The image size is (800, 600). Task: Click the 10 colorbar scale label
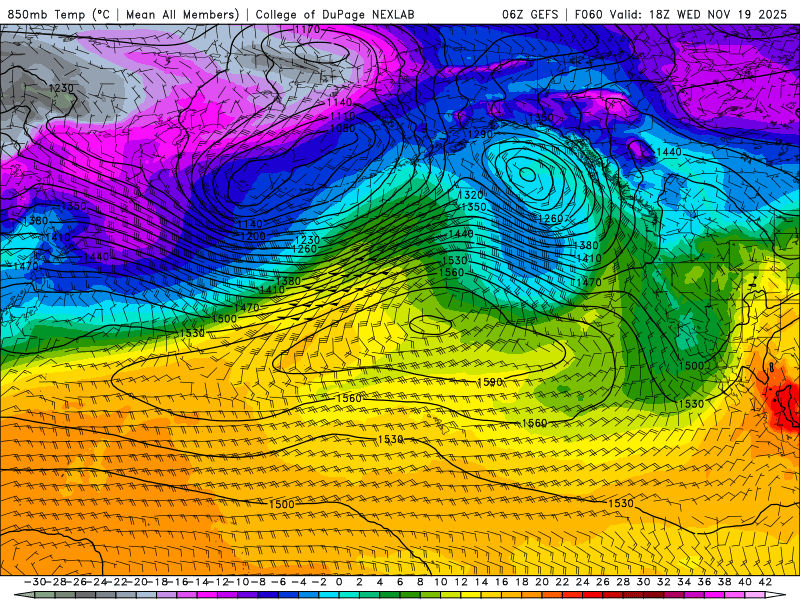coord(441,582)
